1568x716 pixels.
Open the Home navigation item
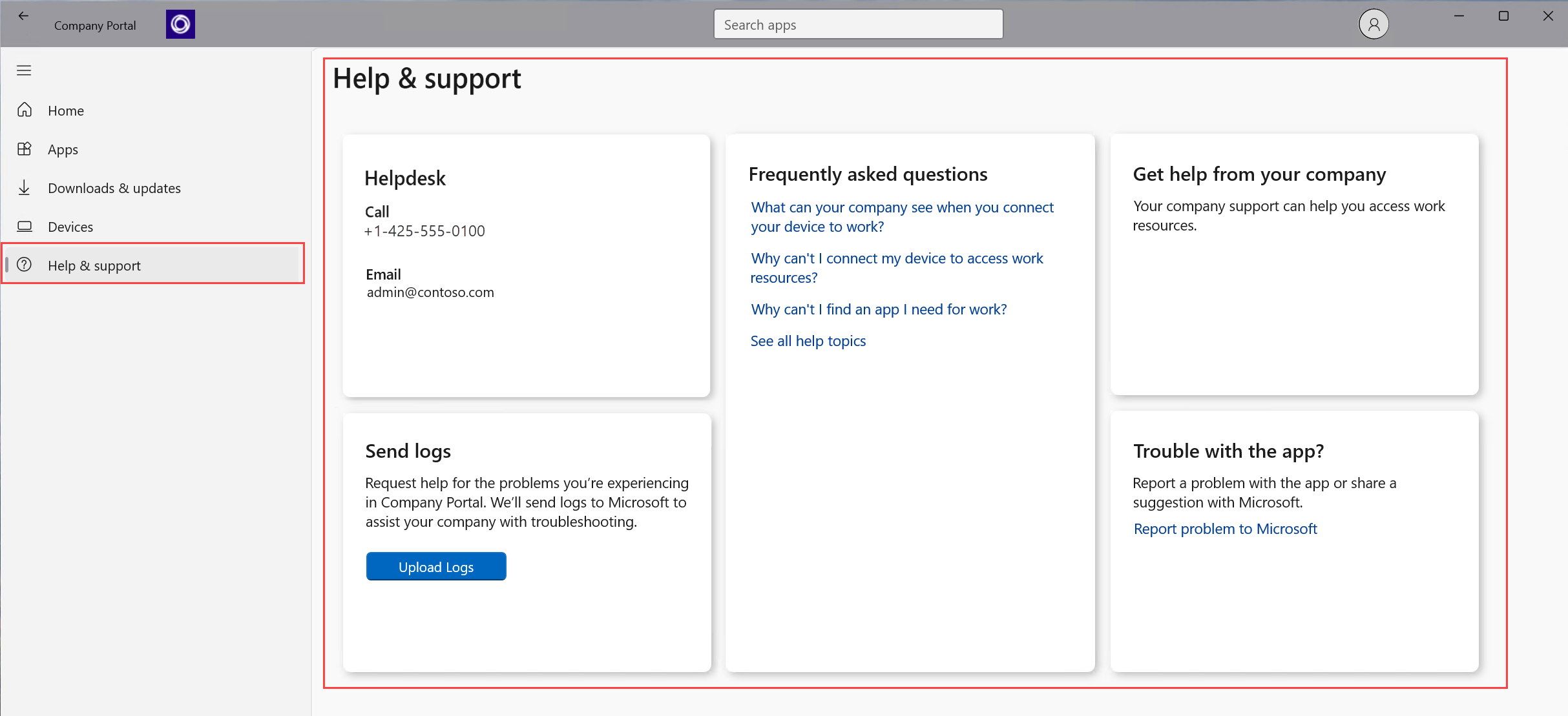(x=153, y=110)
